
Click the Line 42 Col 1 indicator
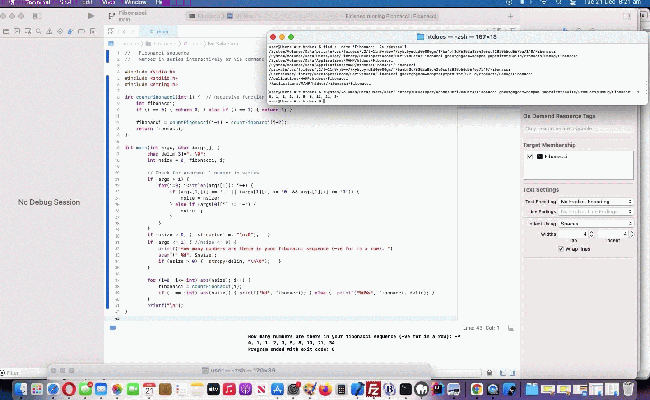[x=481, y=328]
